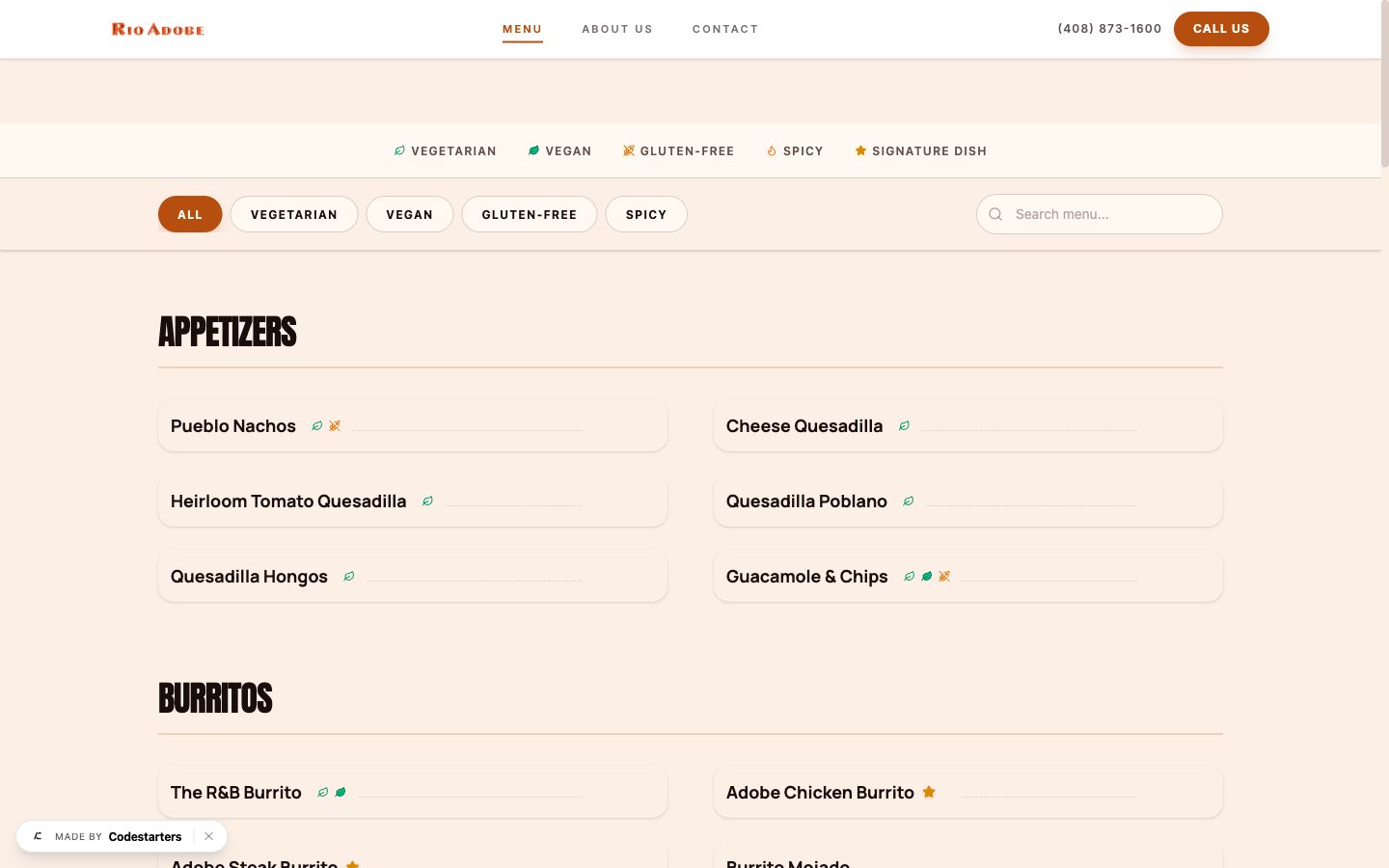Dismiss the Made by Codestarters badge
This screenshot has width=1389, height=868.
point(208,836)
